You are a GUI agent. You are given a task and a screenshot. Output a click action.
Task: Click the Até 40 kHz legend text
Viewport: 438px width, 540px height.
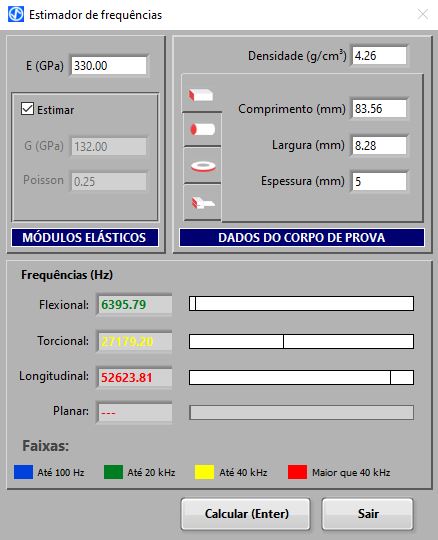coord(243,472)
